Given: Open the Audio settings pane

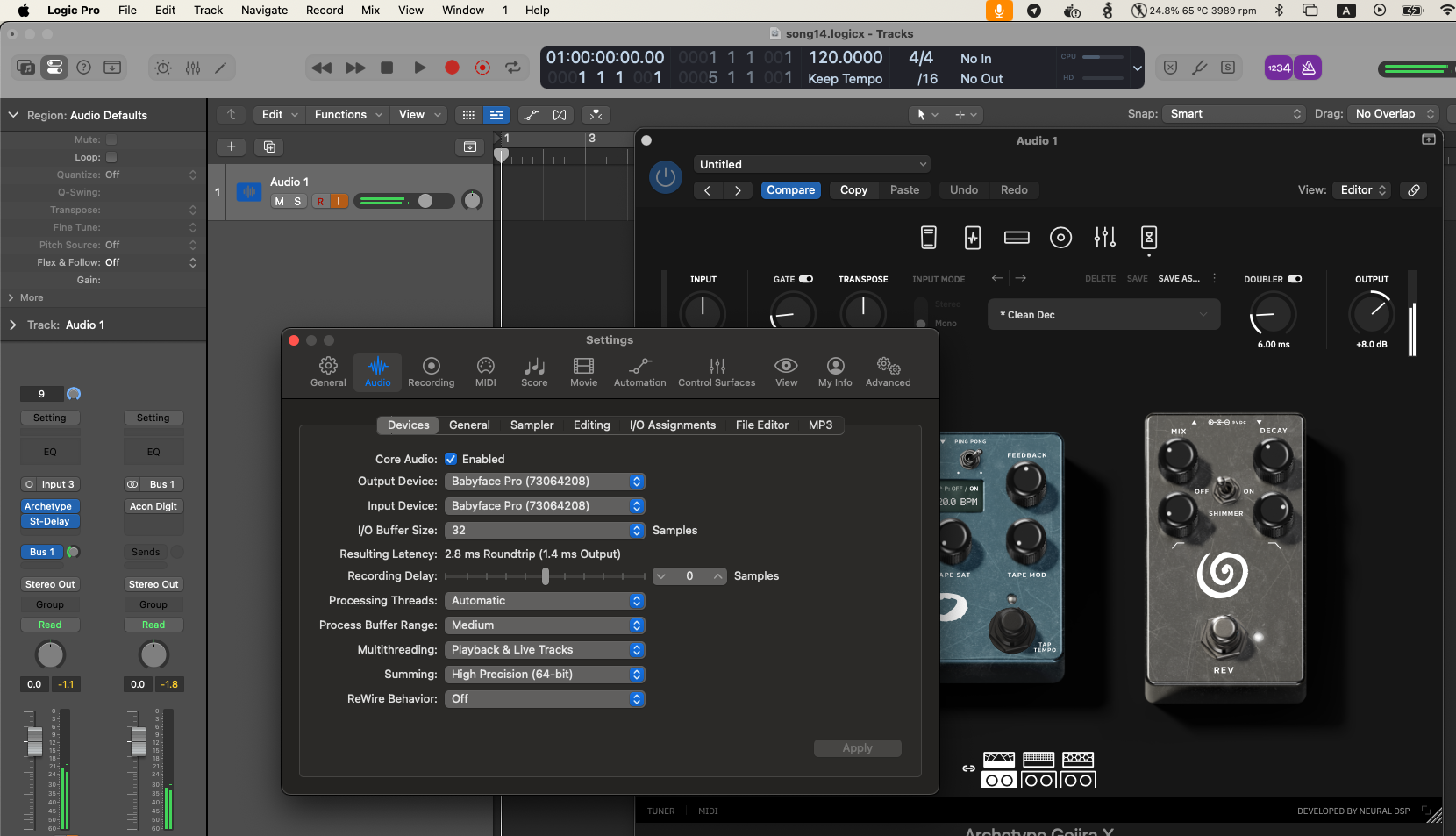Looking at the screenshot, I should (x=378, y=371).
